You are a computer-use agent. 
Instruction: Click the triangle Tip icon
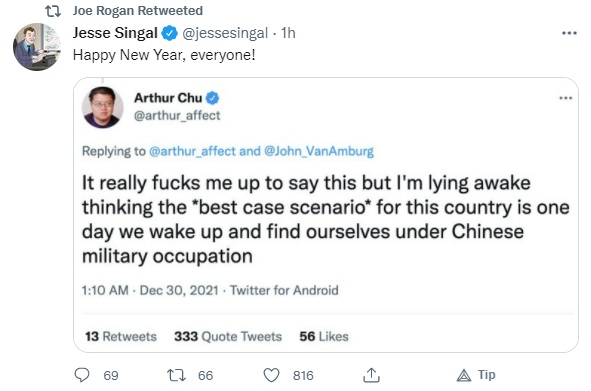coord(464,376)
